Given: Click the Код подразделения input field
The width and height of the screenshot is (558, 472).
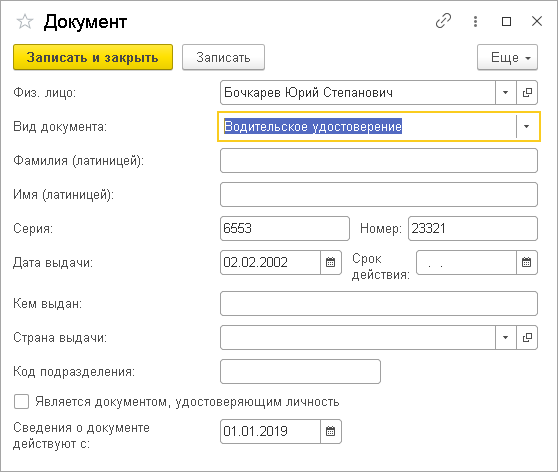Looking at the screenshot, I should pos(300,371).
